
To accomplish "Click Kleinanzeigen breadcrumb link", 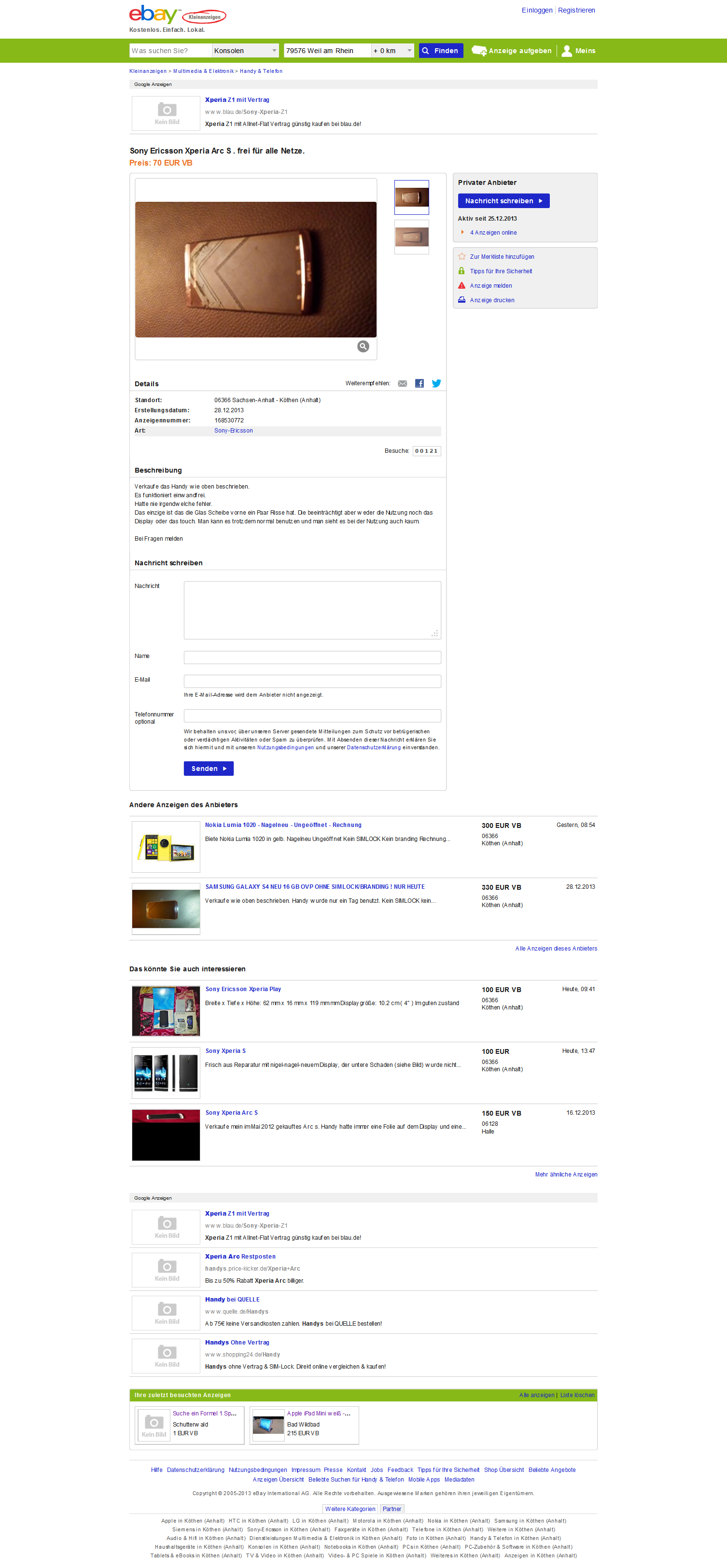I will pyautogui.click(x=148, y=71).
